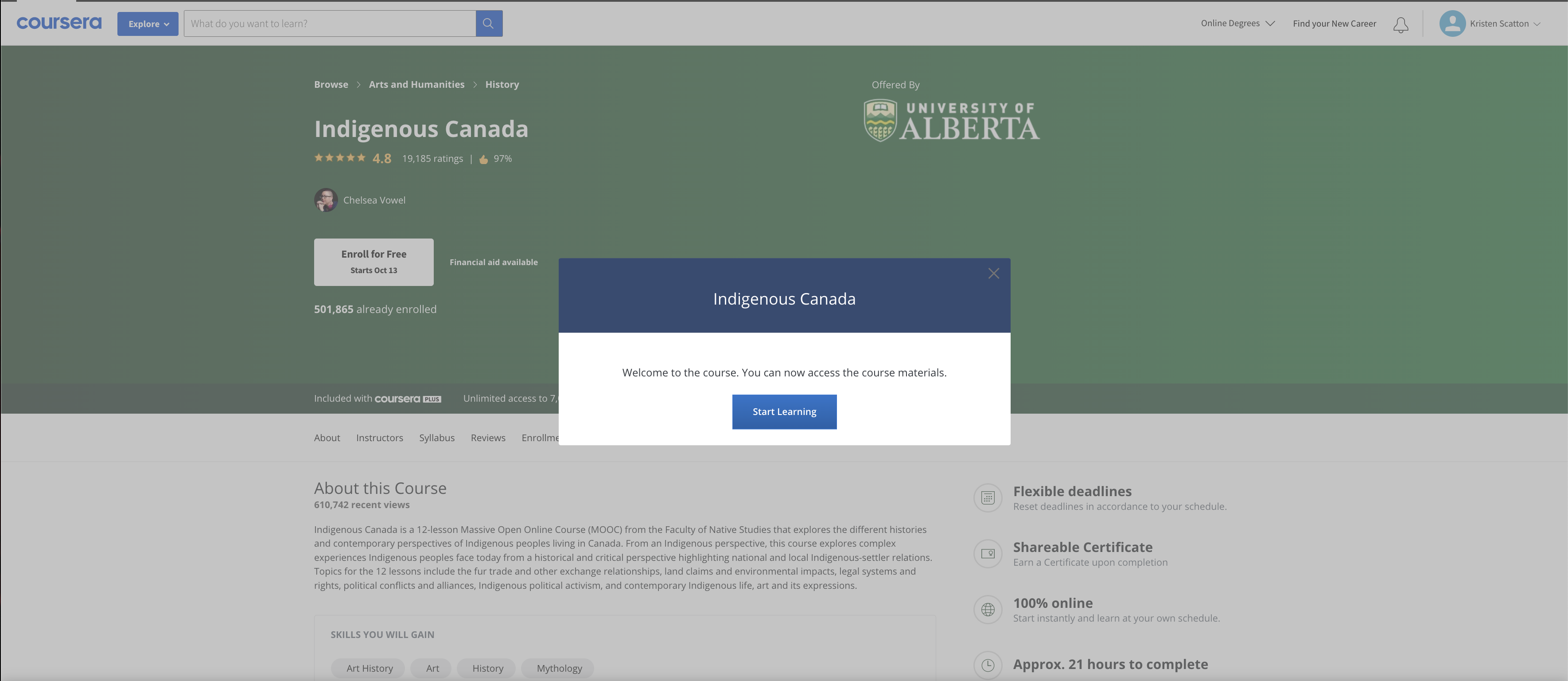Screen dimensions: 1568x681
Task: Focus the What do you want to learn field
Action: point(329,23)
